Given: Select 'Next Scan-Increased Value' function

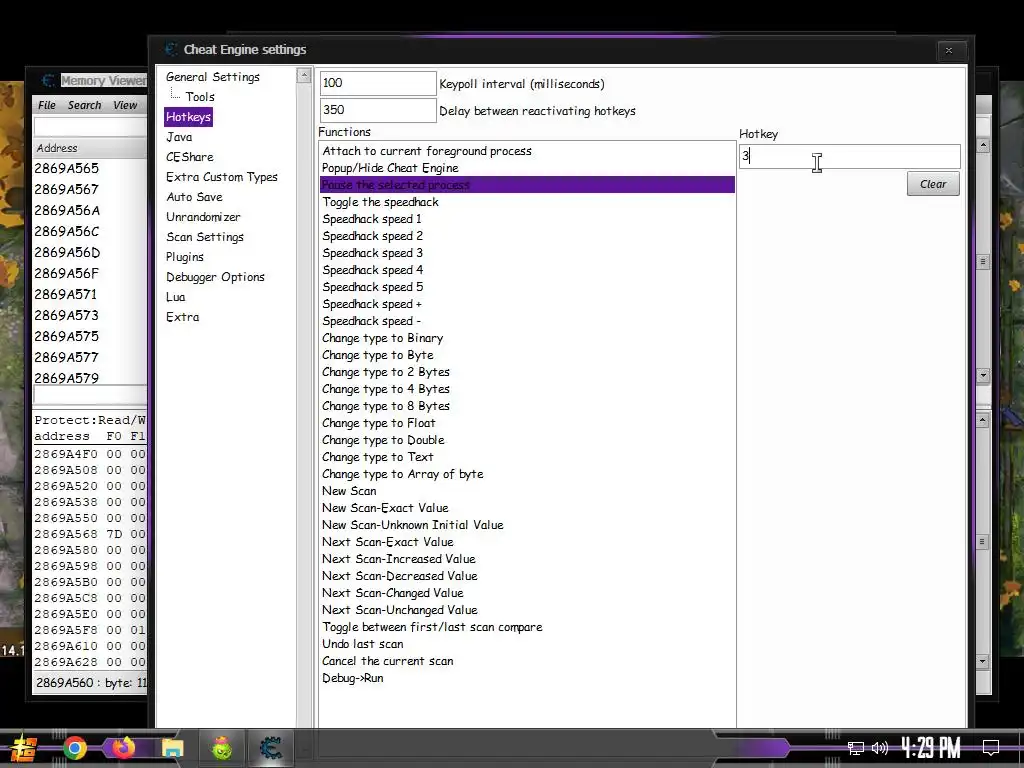Looking at the screenshot, I should pyautogui.click(x=527, y=558).
